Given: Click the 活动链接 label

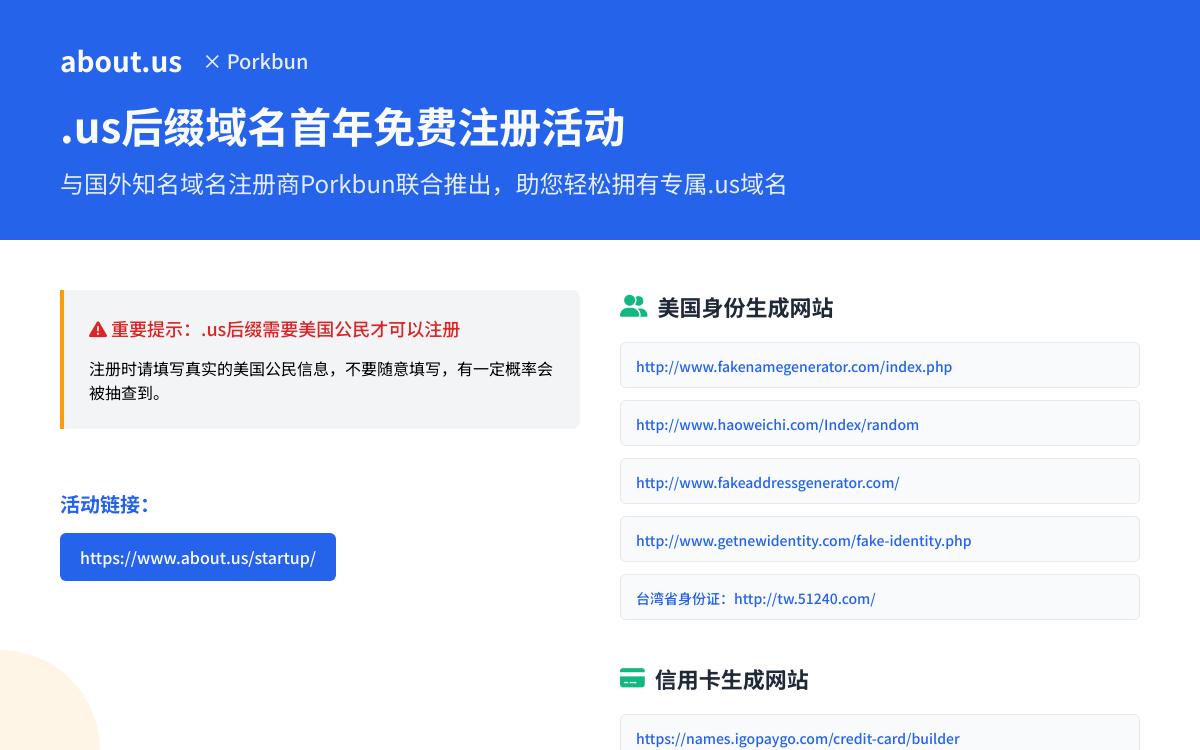Looking at the screenshot, I should tap(105, 504).
